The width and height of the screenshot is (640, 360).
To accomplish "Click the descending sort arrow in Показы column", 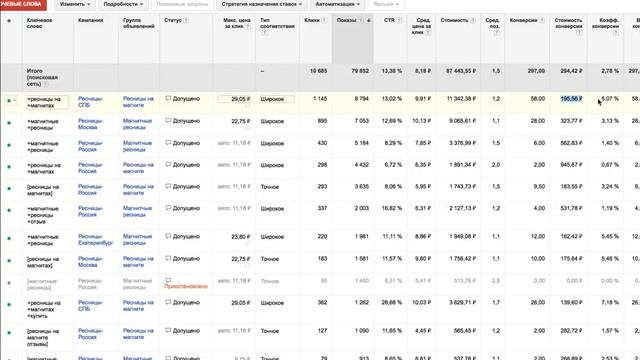I will pos(369,20).
